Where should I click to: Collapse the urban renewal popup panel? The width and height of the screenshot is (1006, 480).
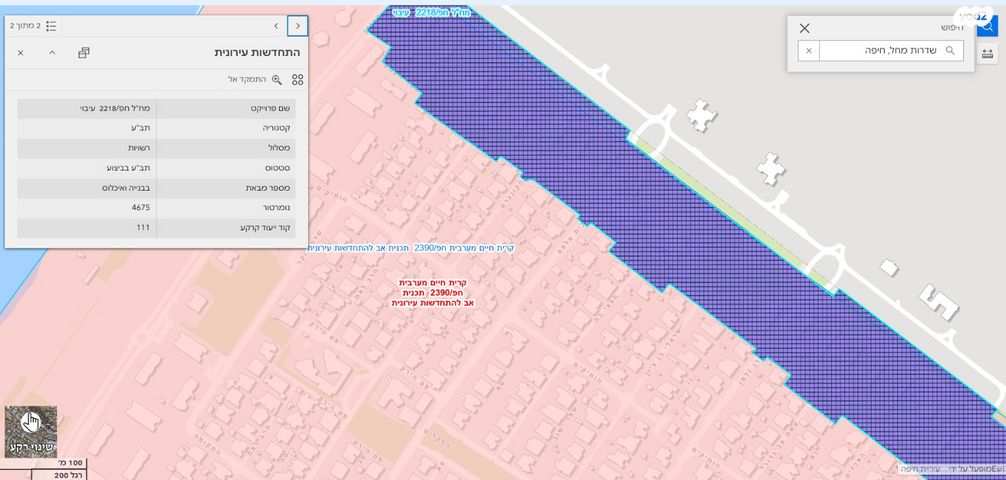pyautogui.click(x=52, y=52)
